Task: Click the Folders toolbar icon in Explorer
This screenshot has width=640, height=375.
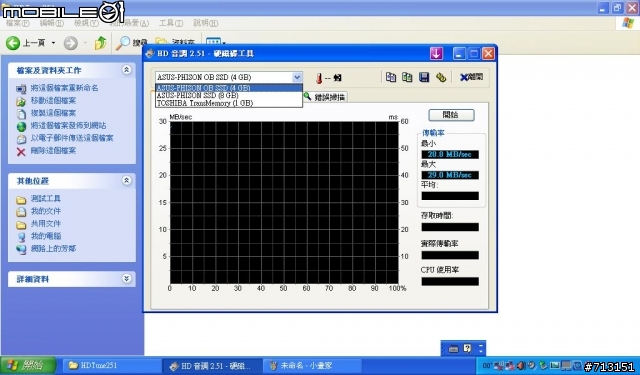Action: click(162, 42)
